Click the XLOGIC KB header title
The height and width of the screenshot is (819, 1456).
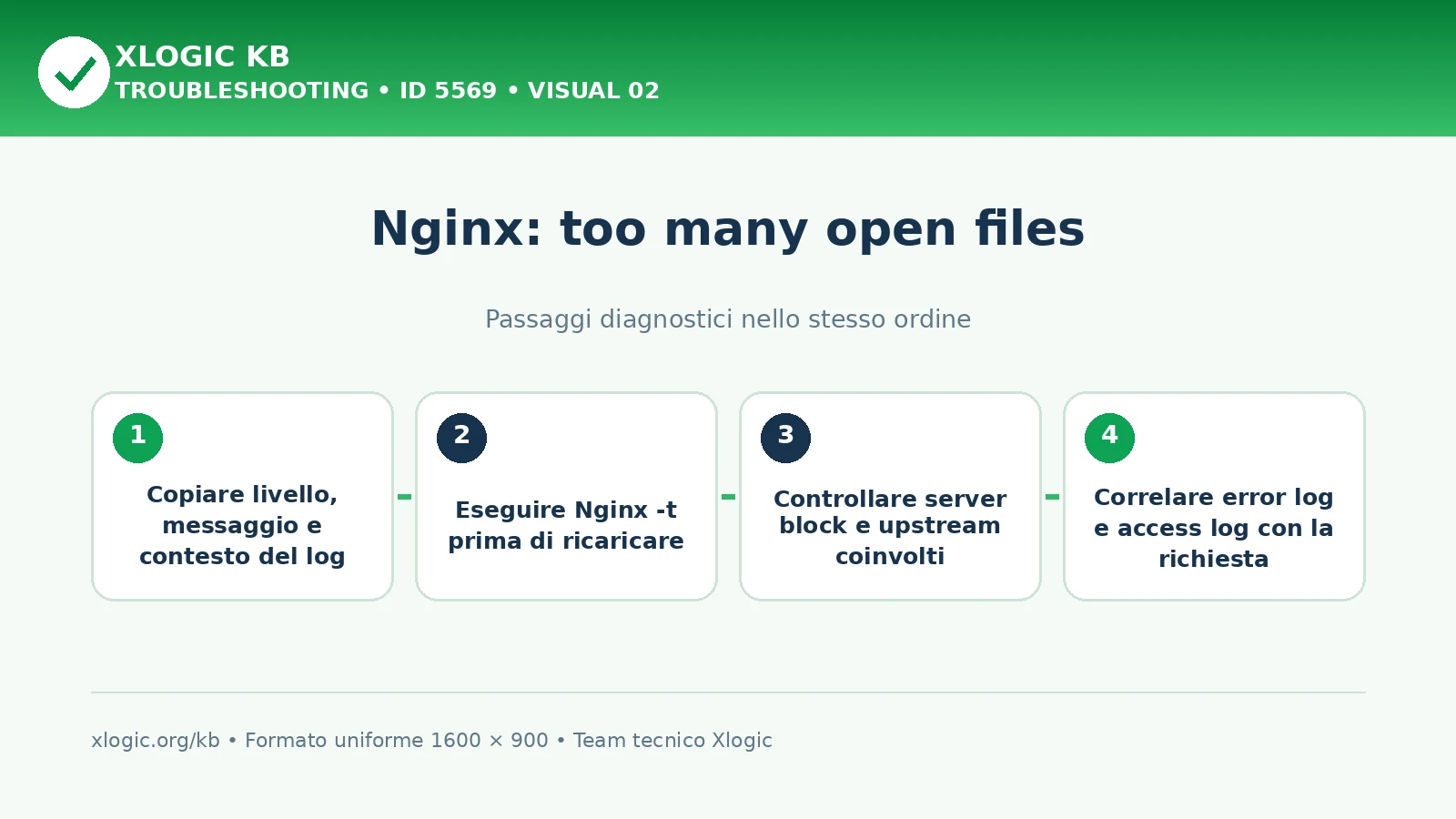pyautogui.click(x=202, y=56)
